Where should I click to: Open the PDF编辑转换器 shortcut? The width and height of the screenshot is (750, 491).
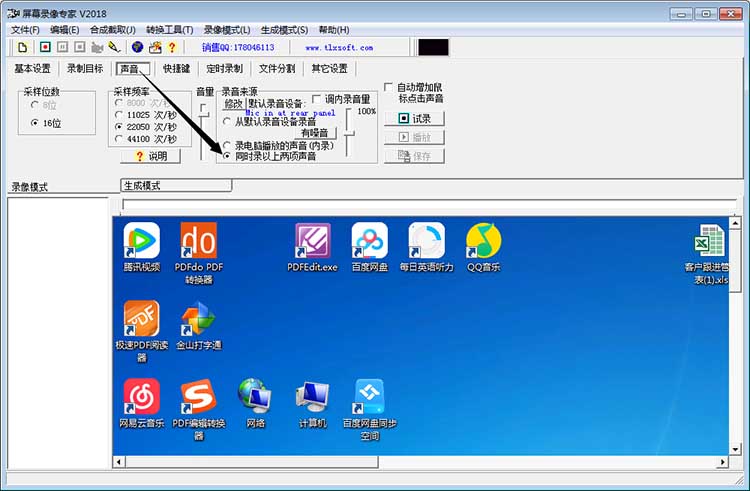pos(199,409)
